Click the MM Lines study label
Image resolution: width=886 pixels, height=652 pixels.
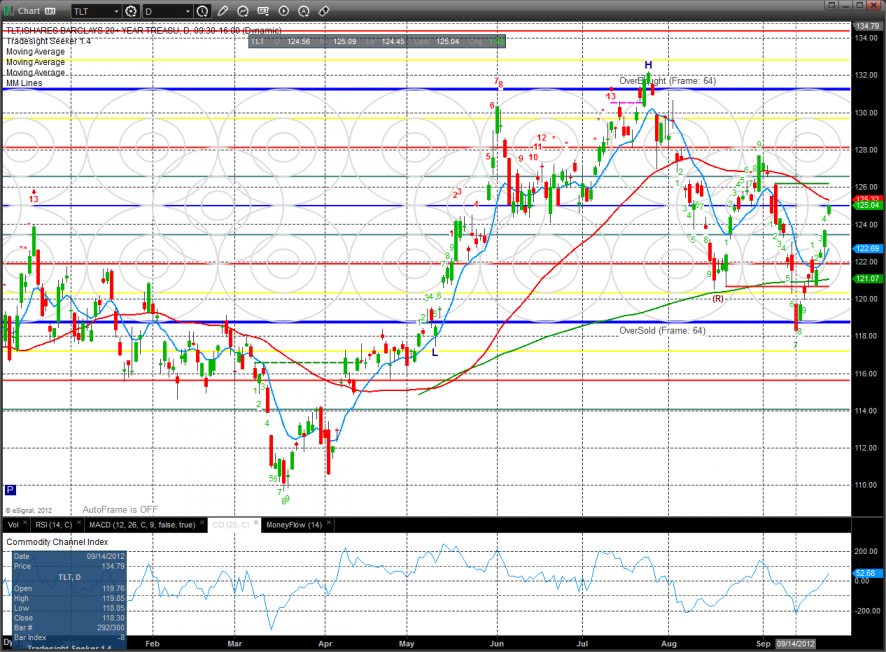(23, 83)
